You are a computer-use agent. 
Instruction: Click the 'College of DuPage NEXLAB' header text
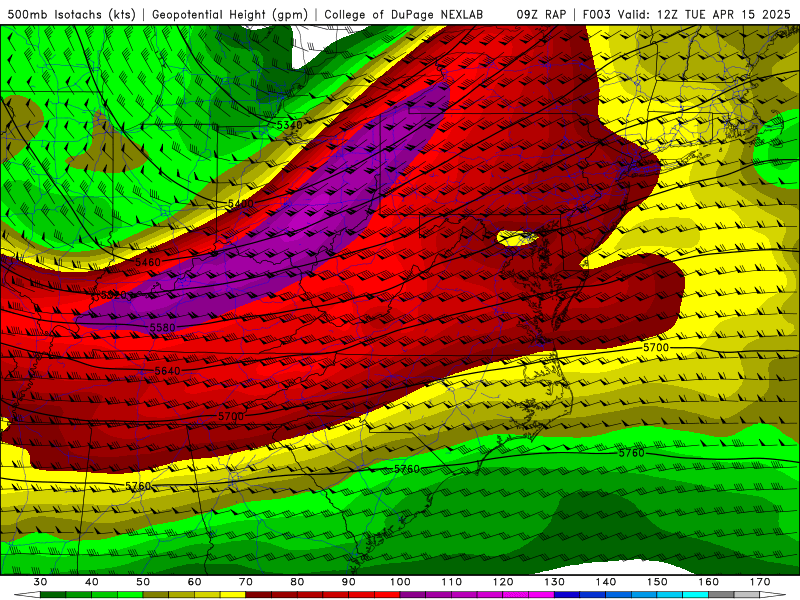(x=404, y=14)
